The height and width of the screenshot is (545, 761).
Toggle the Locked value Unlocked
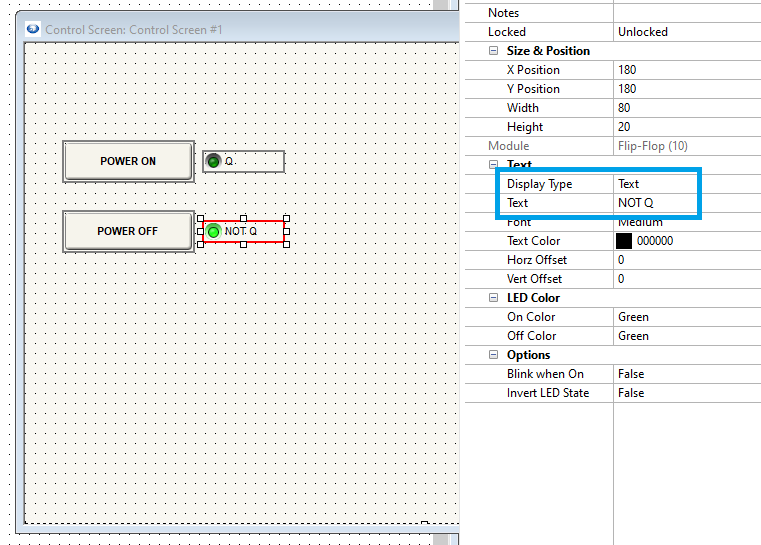[x=687, y=32]
